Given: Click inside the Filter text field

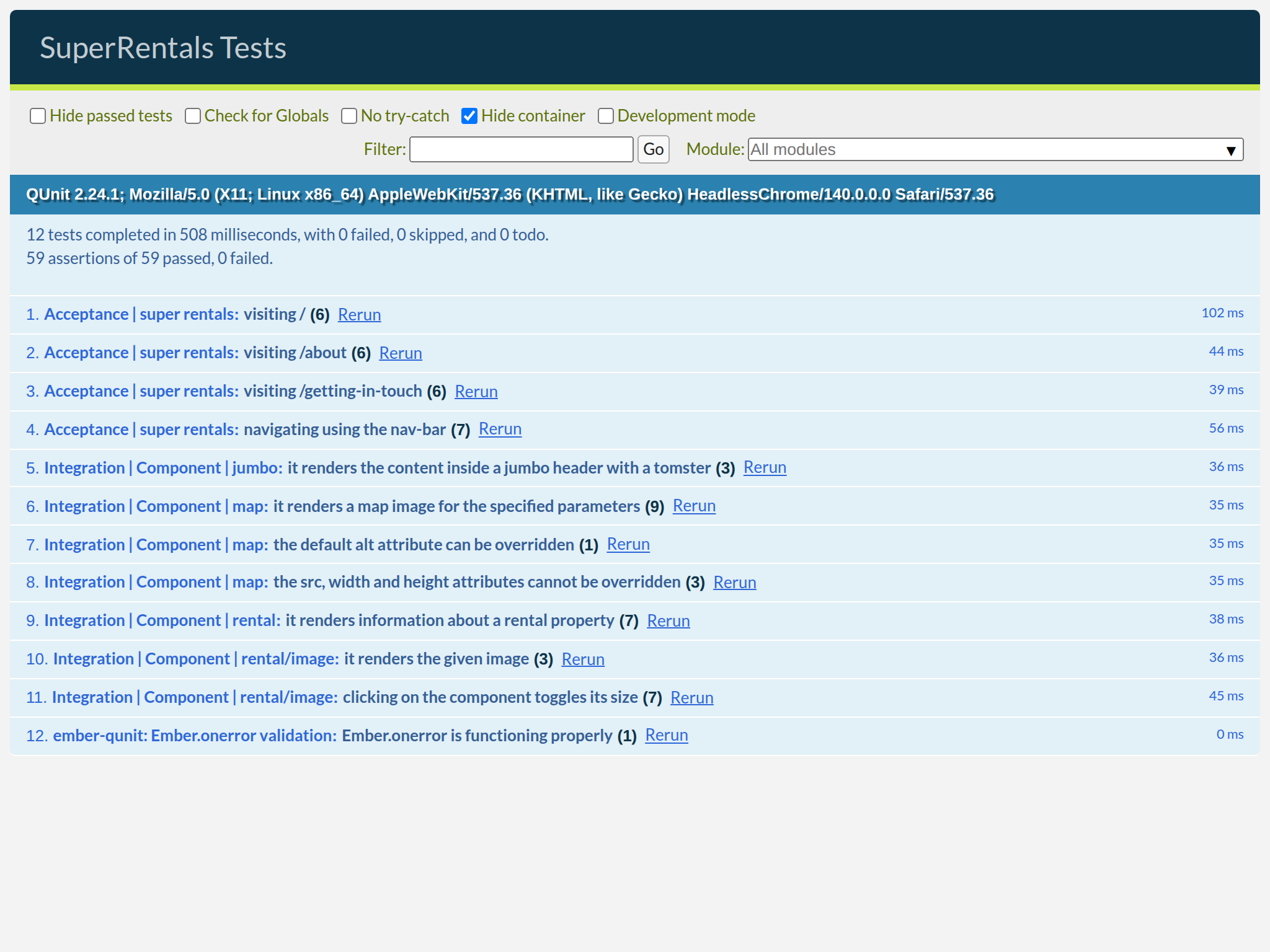Looking at the screenshot, I should [521, 149].
